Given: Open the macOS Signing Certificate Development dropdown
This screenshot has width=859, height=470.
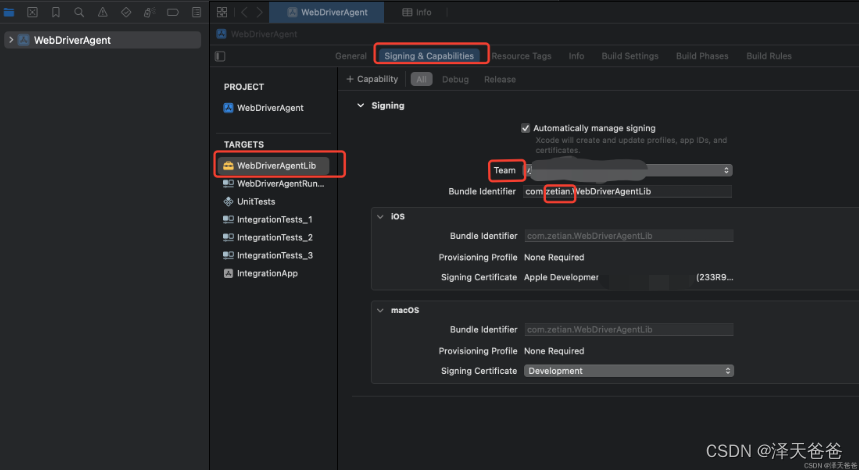Looking at the screenshot, I should 629,371.
